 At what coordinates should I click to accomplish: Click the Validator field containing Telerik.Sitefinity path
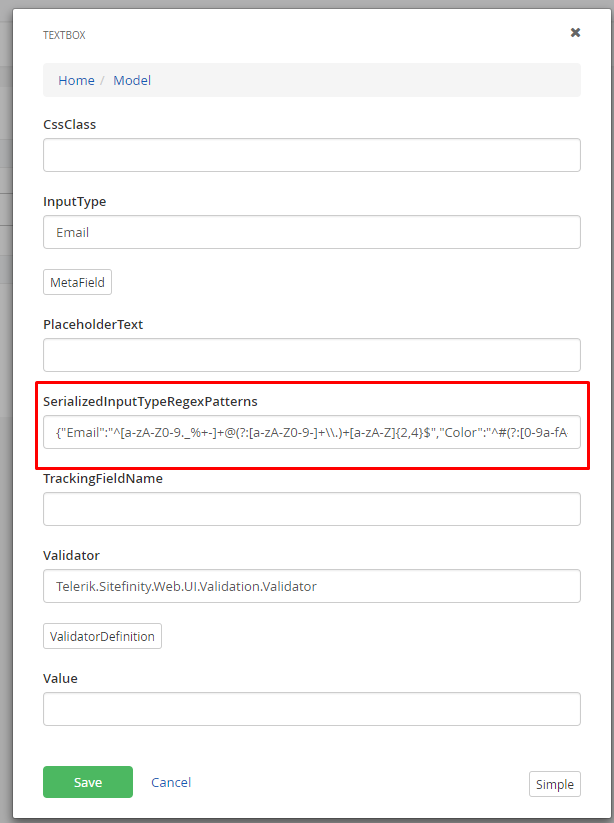tap(311, 586)
